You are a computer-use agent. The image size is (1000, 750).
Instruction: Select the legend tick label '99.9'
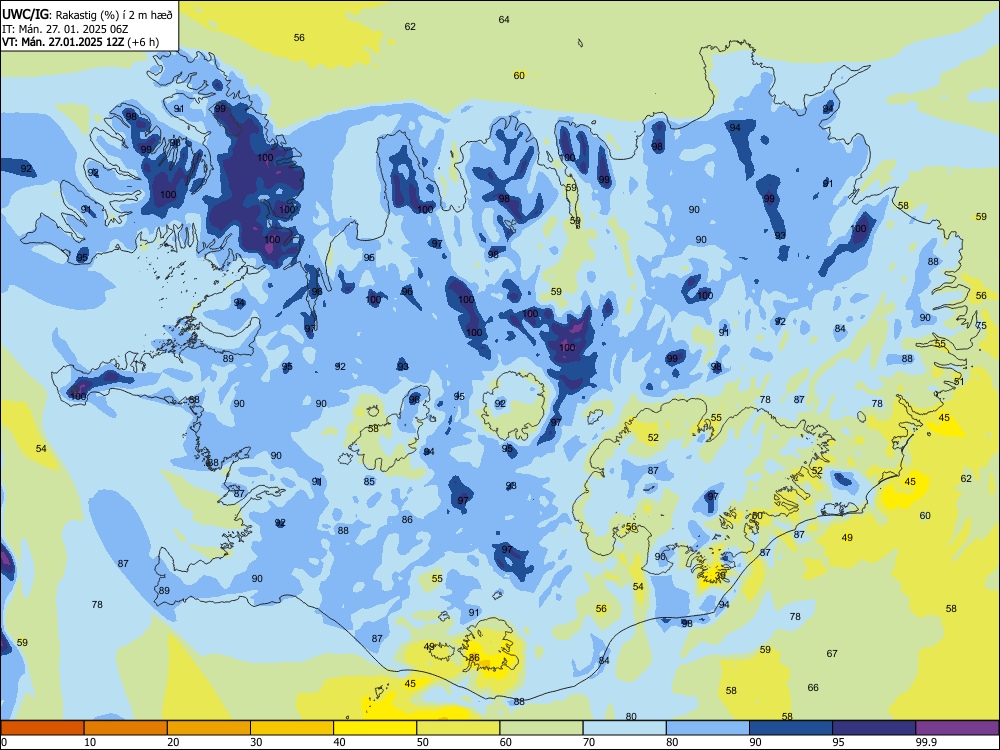pos(926,742)
